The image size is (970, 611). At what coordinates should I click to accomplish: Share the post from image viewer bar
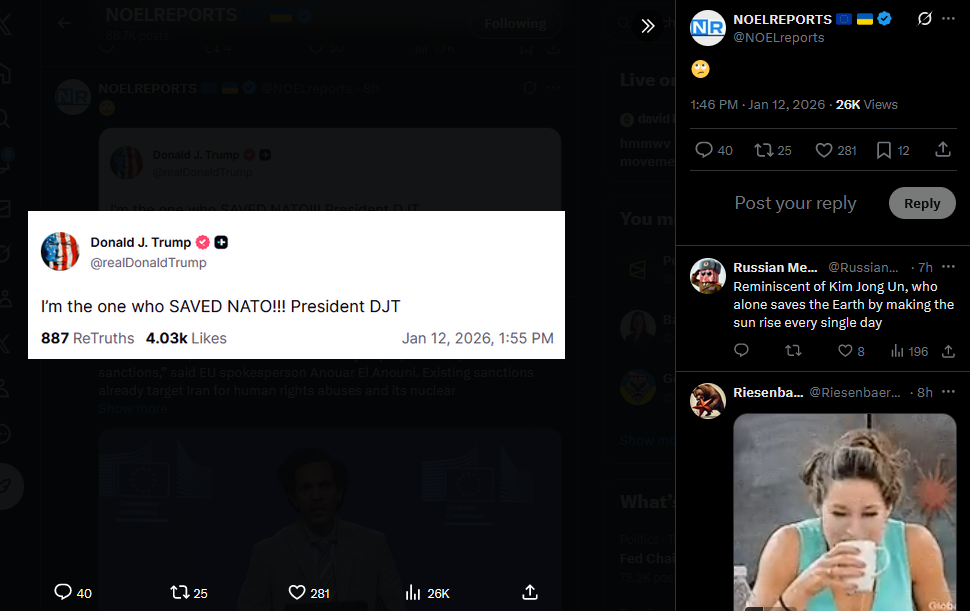click(x=531, y=592)
